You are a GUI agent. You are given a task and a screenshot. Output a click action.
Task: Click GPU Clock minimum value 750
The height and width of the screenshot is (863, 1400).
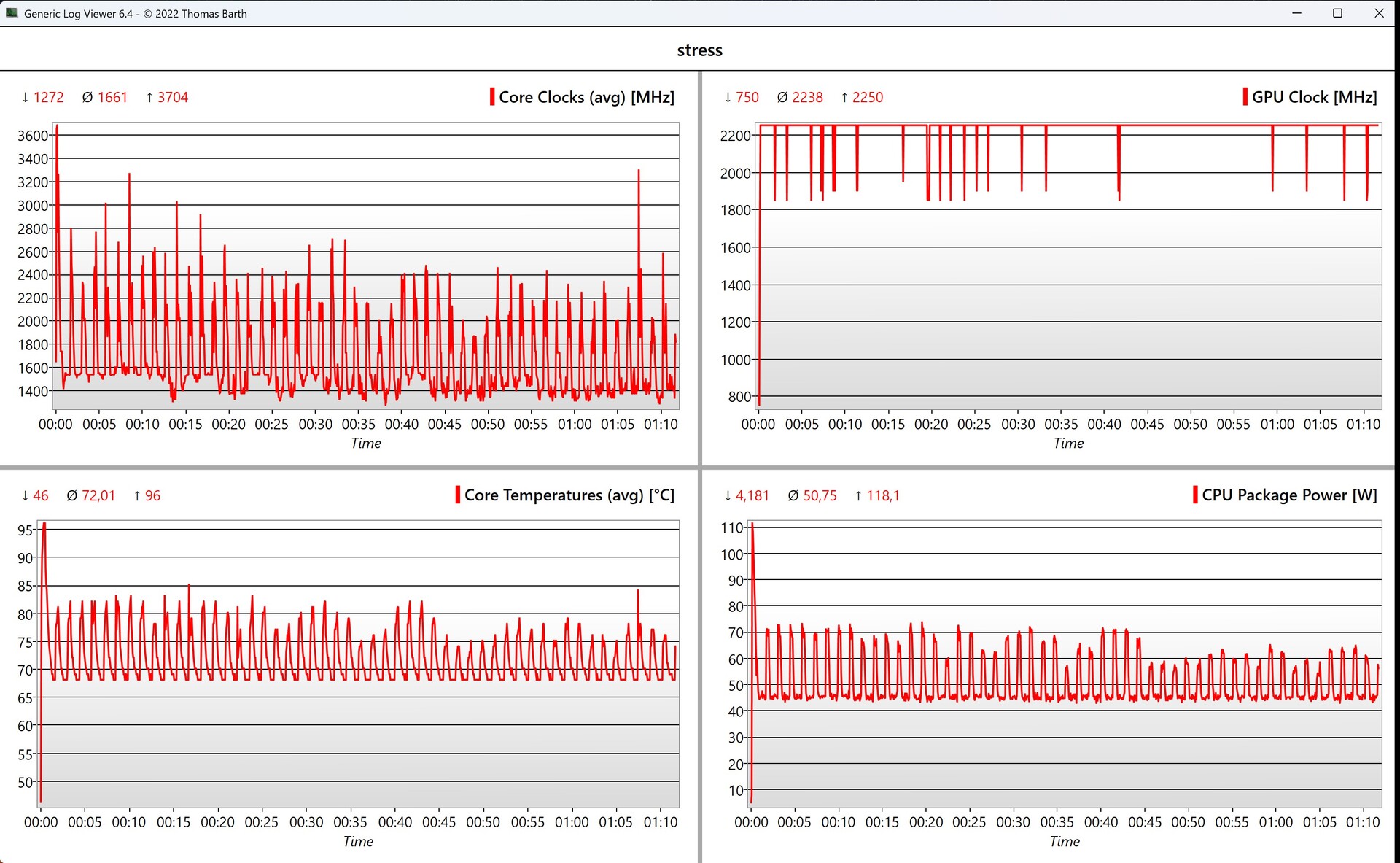747,98
